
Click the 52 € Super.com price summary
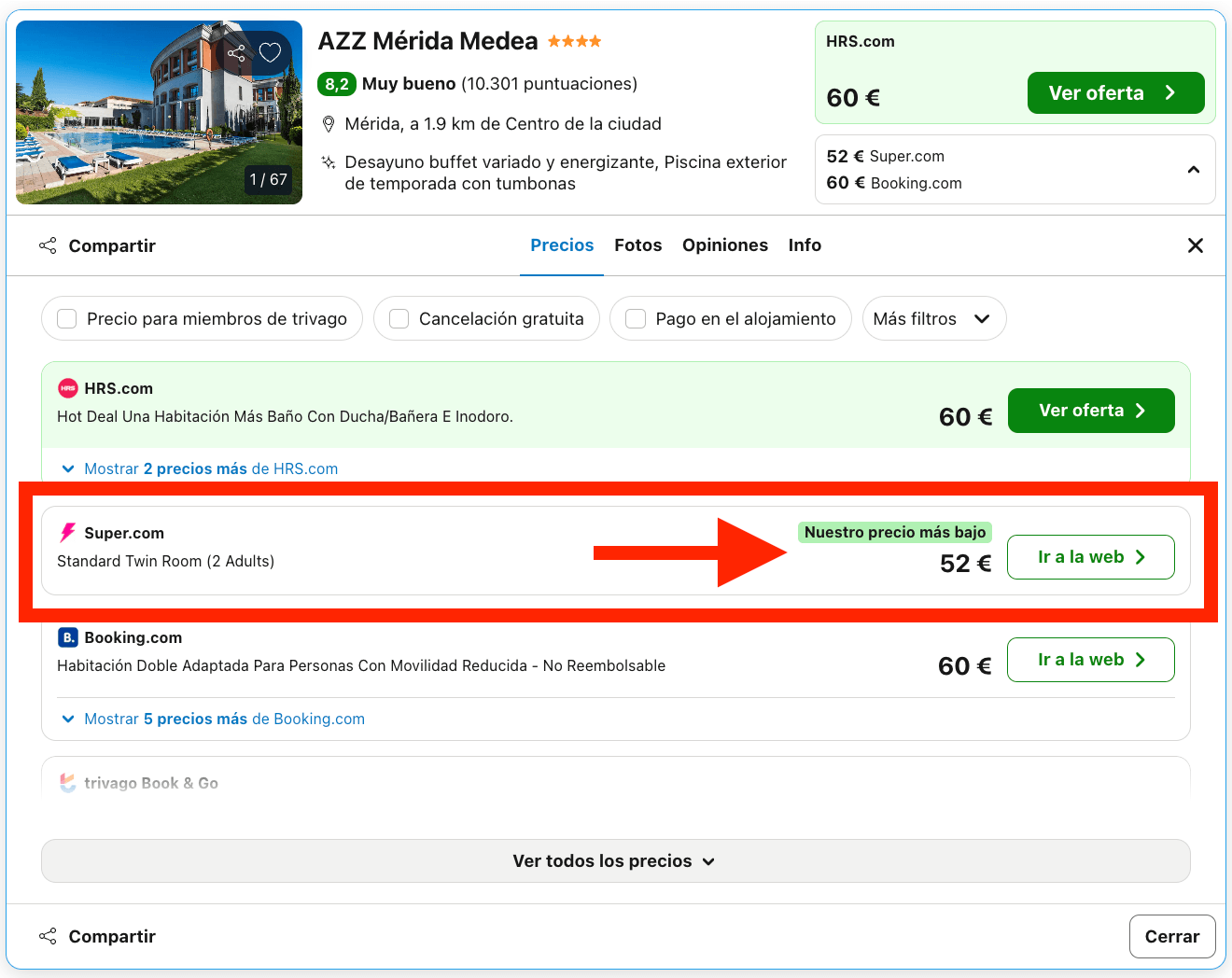[886, 156]
